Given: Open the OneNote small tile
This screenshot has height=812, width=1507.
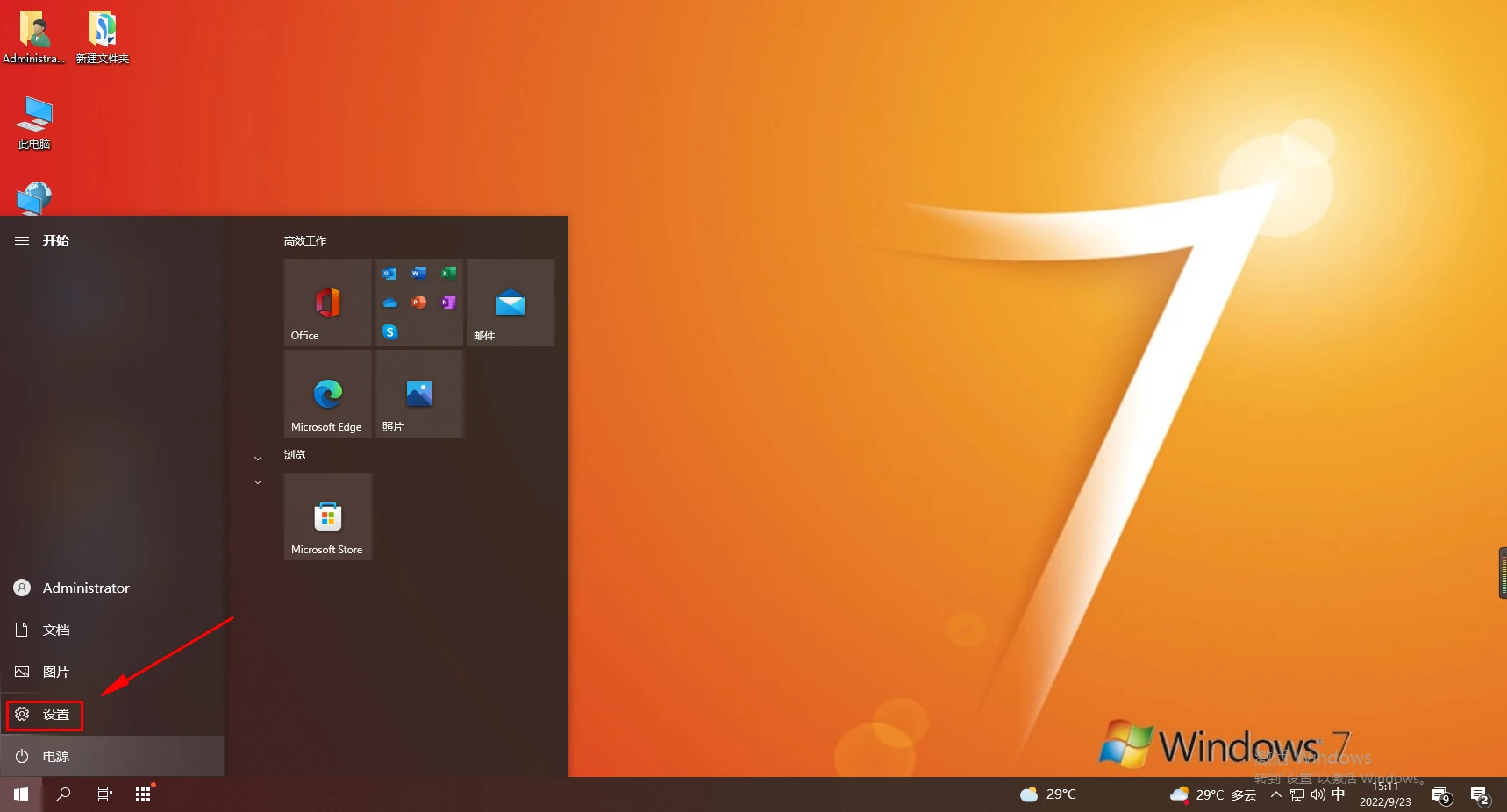Looking at the screenshot, I should tap(448, 303).
